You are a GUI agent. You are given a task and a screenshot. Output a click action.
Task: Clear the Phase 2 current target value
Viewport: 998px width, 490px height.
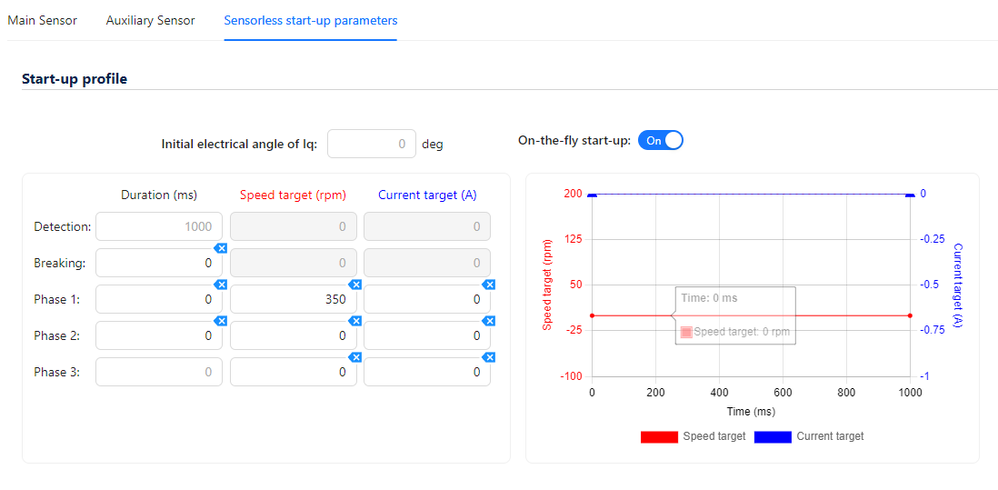click(489, 321)
